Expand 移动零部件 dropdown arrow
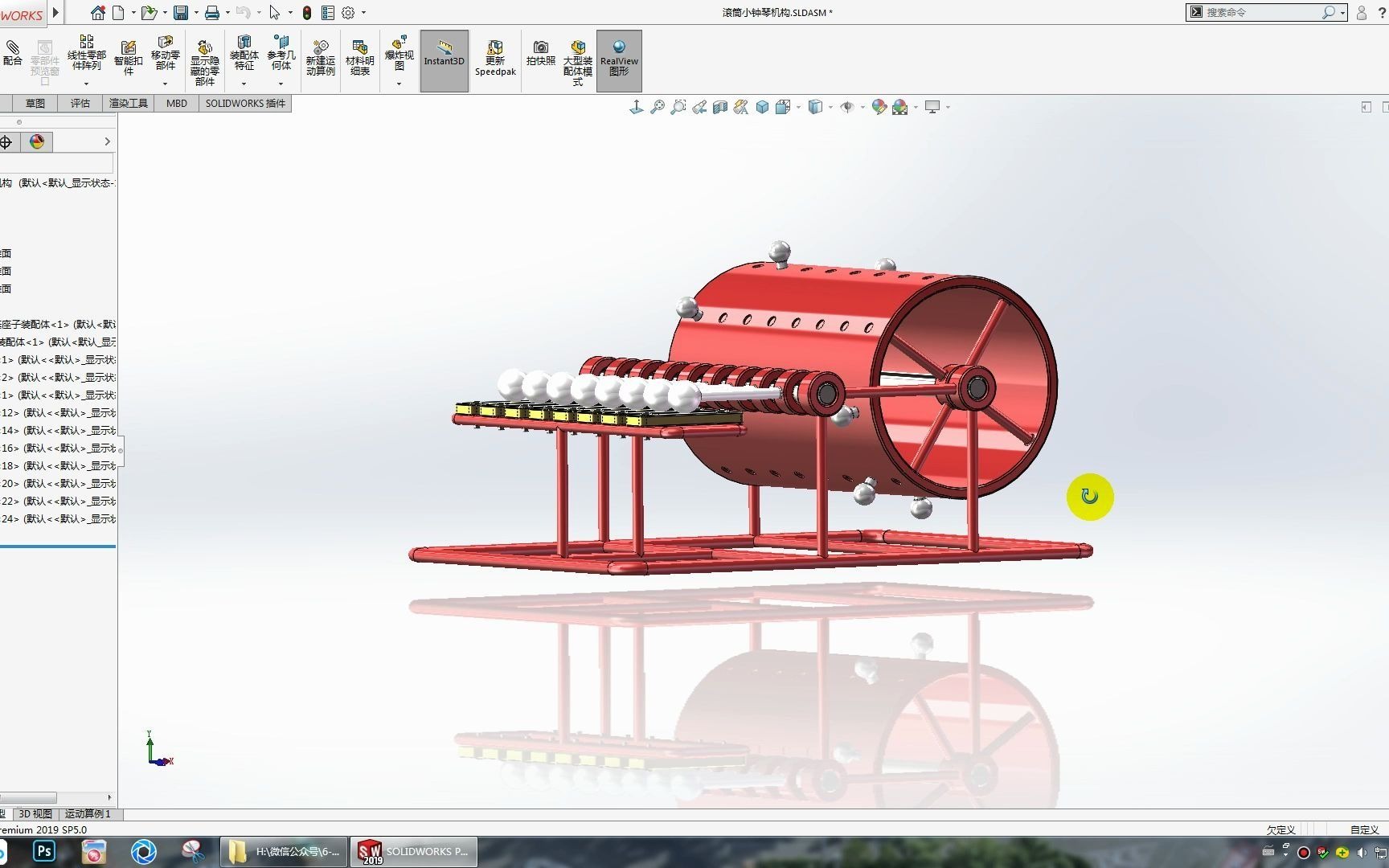Viewport: 1389px width, 868px height. tap(166, 84)
